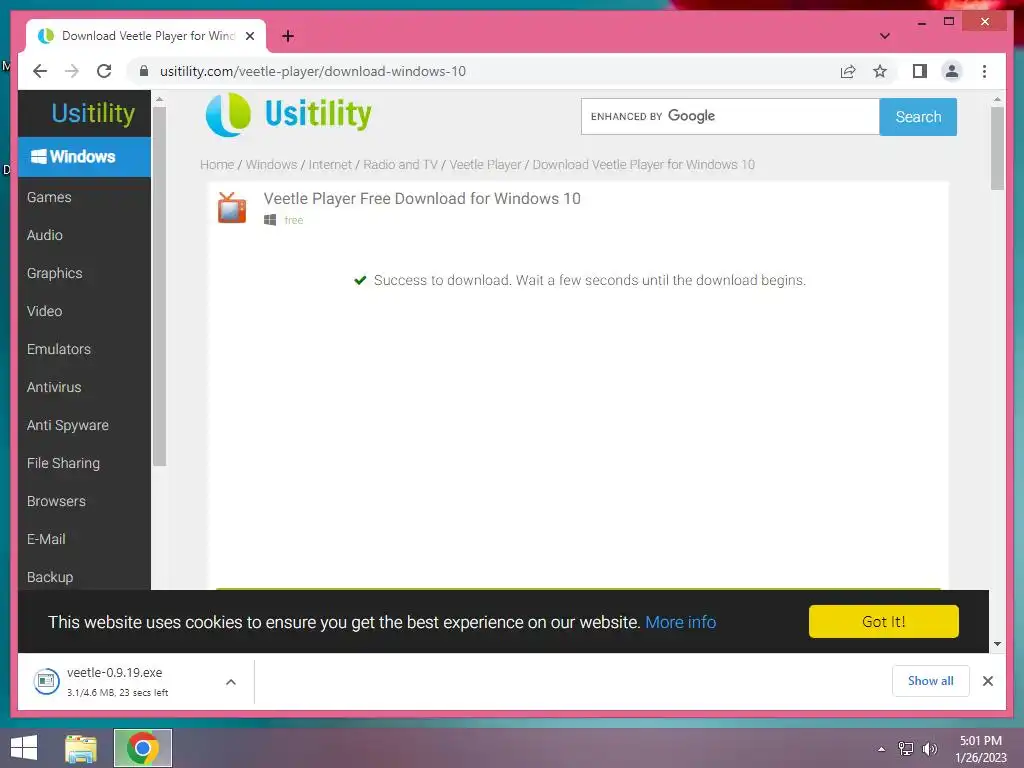Close the Download Veetle Player tab
Screen dimensions: 1024x768
click(x=249, y=36)
